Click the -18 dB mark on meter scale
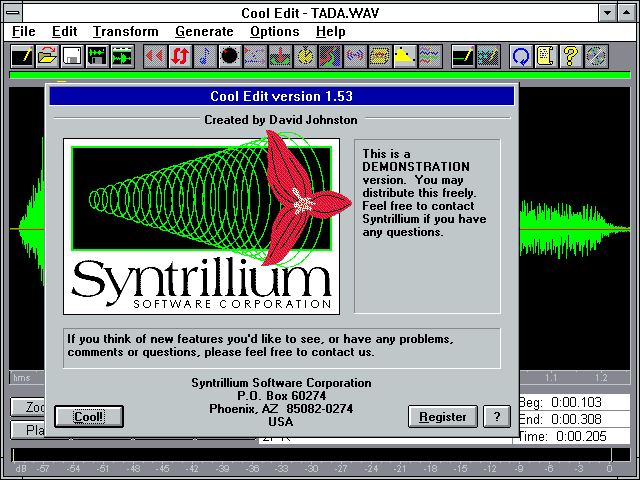640x480 pixels. [x=430, y=469]
